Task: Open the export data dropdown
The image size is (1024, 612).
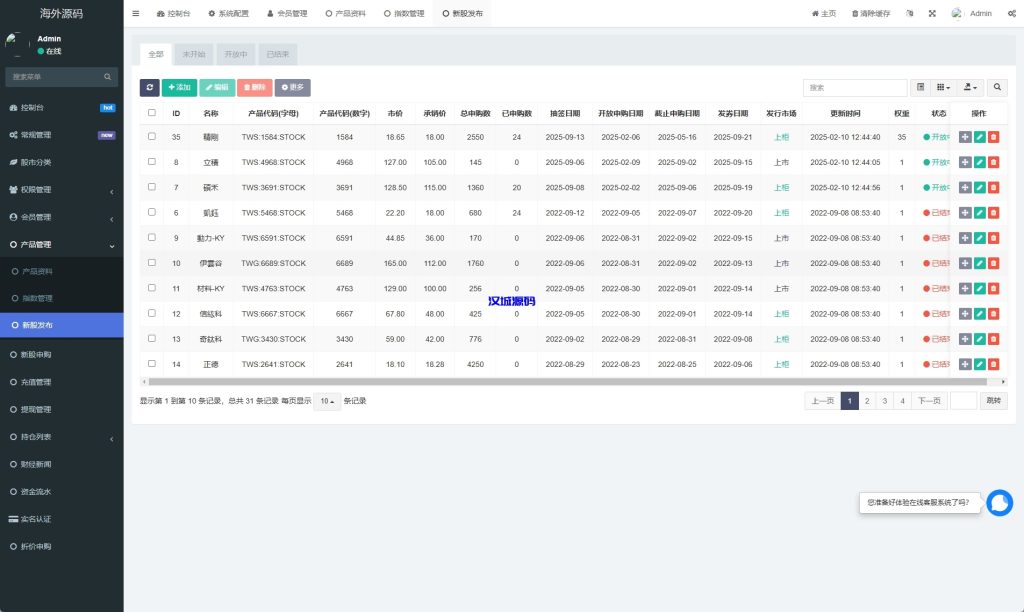Action: [x=970, y=88]
